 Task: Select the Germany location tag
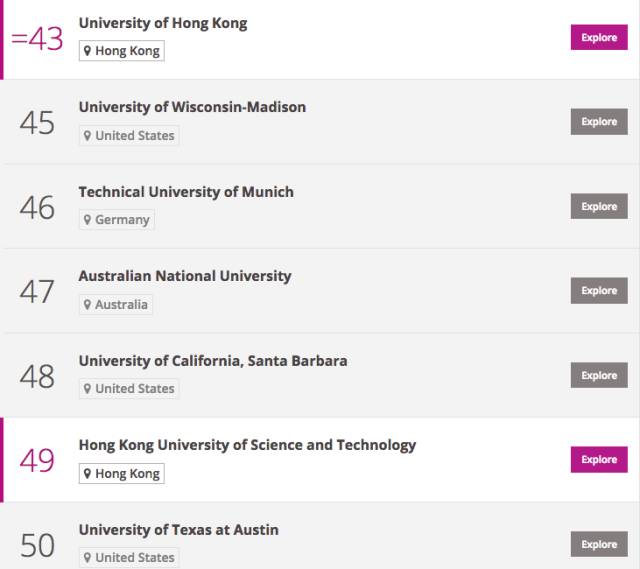click(117, 220)
